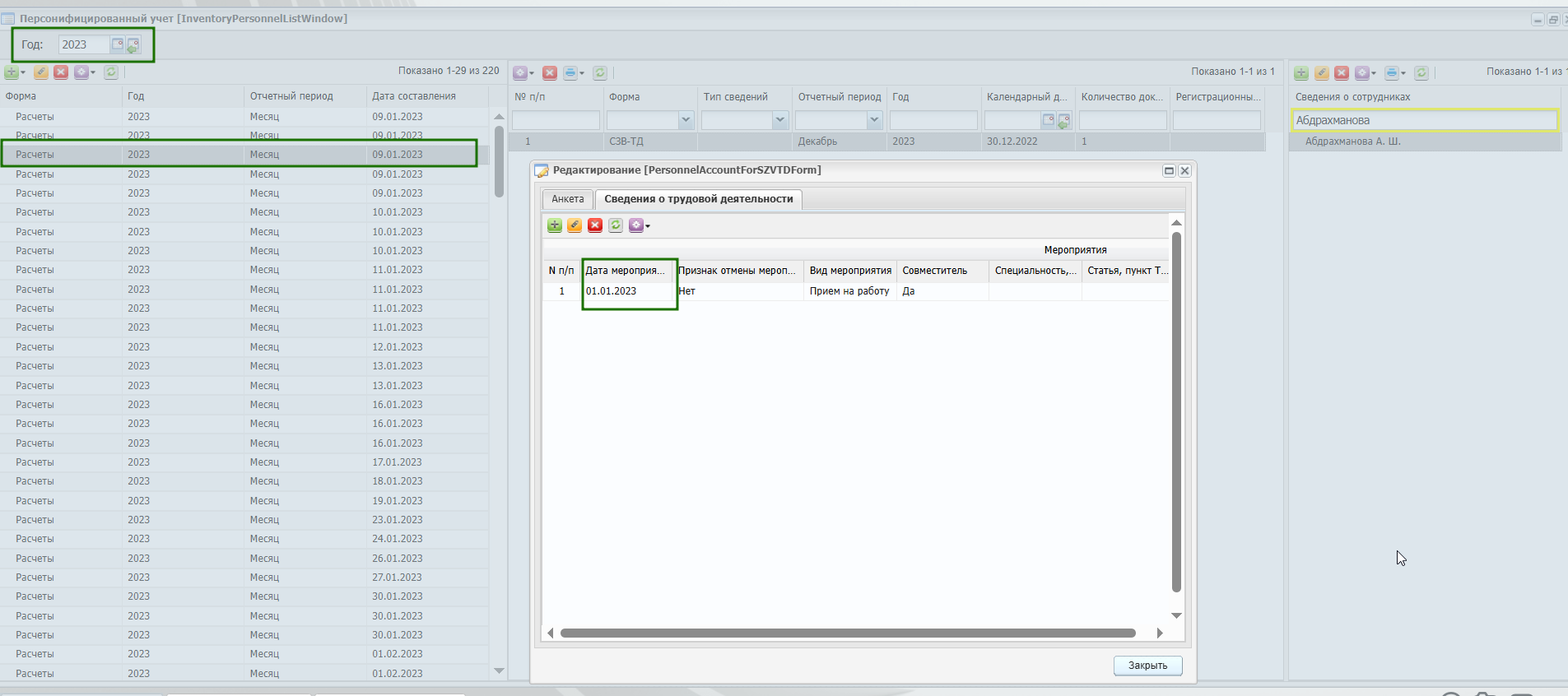
Task: Select the Абдрахманова А. Ш. employee row
Action: coord(1425,142)
